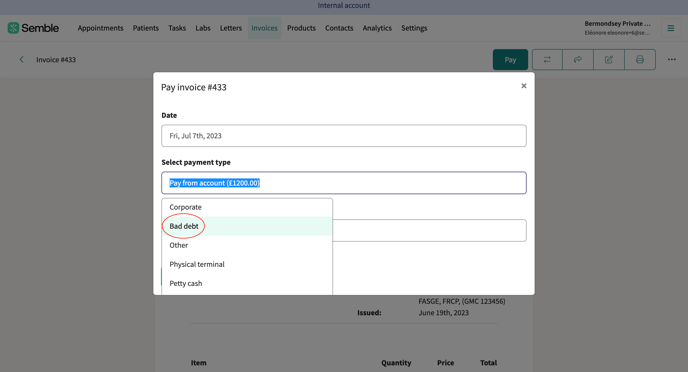Choose Petty cash payment option
The height and width of the screenshot is (372, 688).
247,283
